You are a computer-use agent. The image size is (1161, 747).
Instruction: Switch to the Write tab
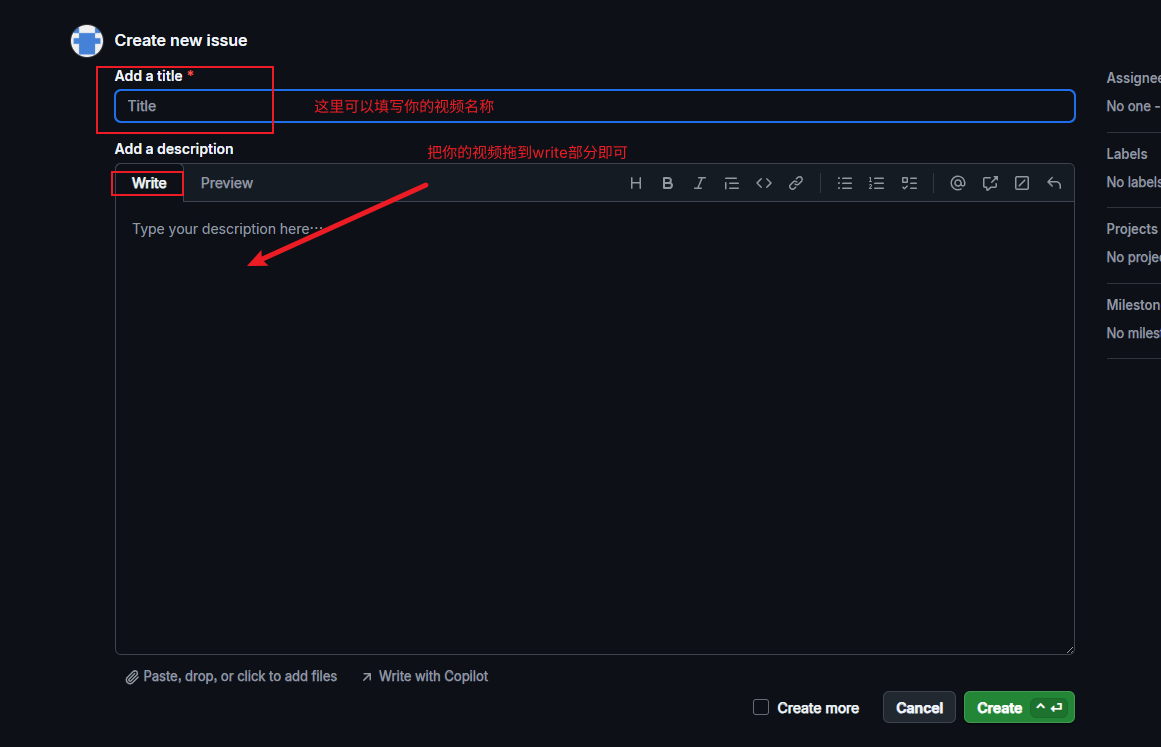click(x=149, y=183)
